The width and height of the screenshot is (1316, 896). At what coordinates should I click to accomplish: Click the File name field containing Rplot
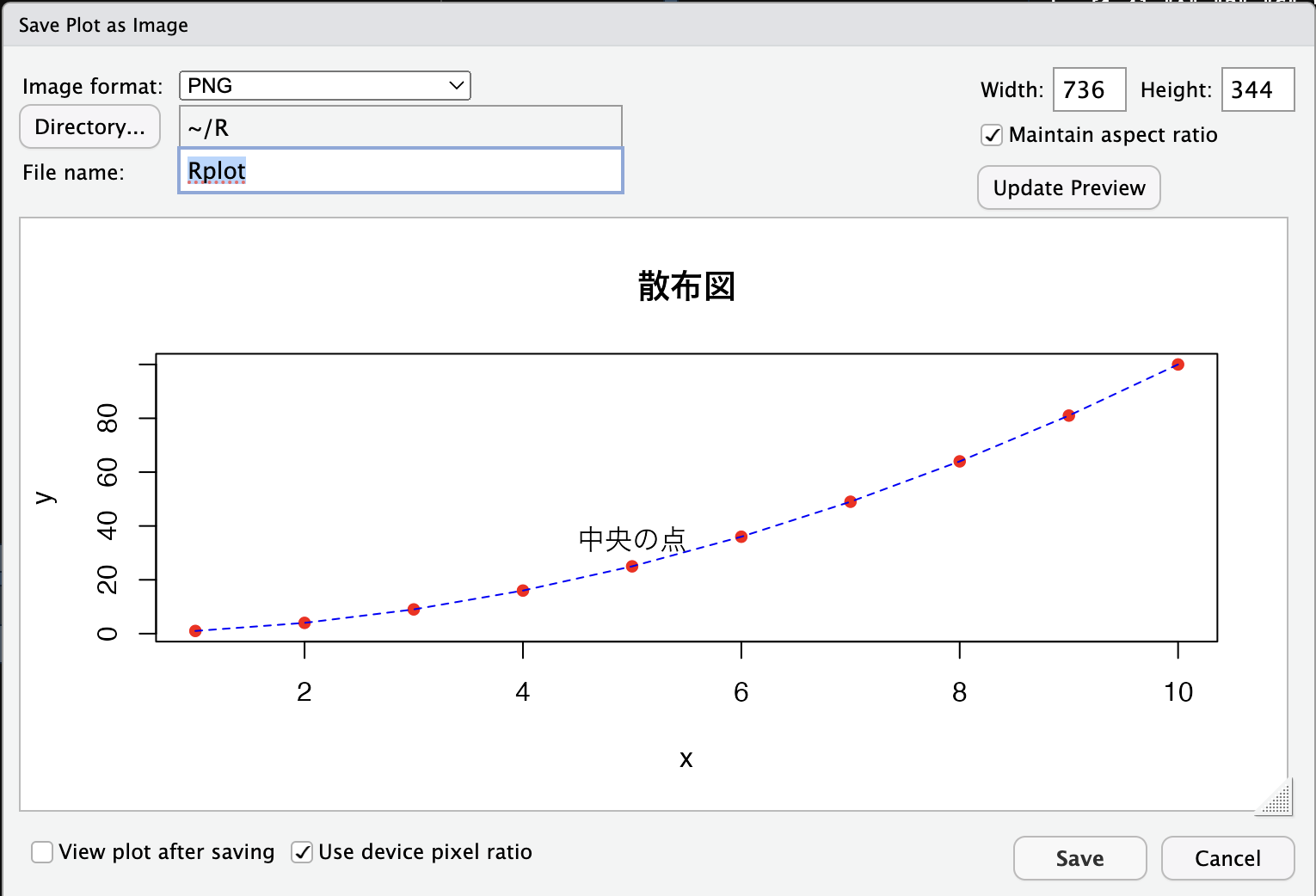[400, 171]
